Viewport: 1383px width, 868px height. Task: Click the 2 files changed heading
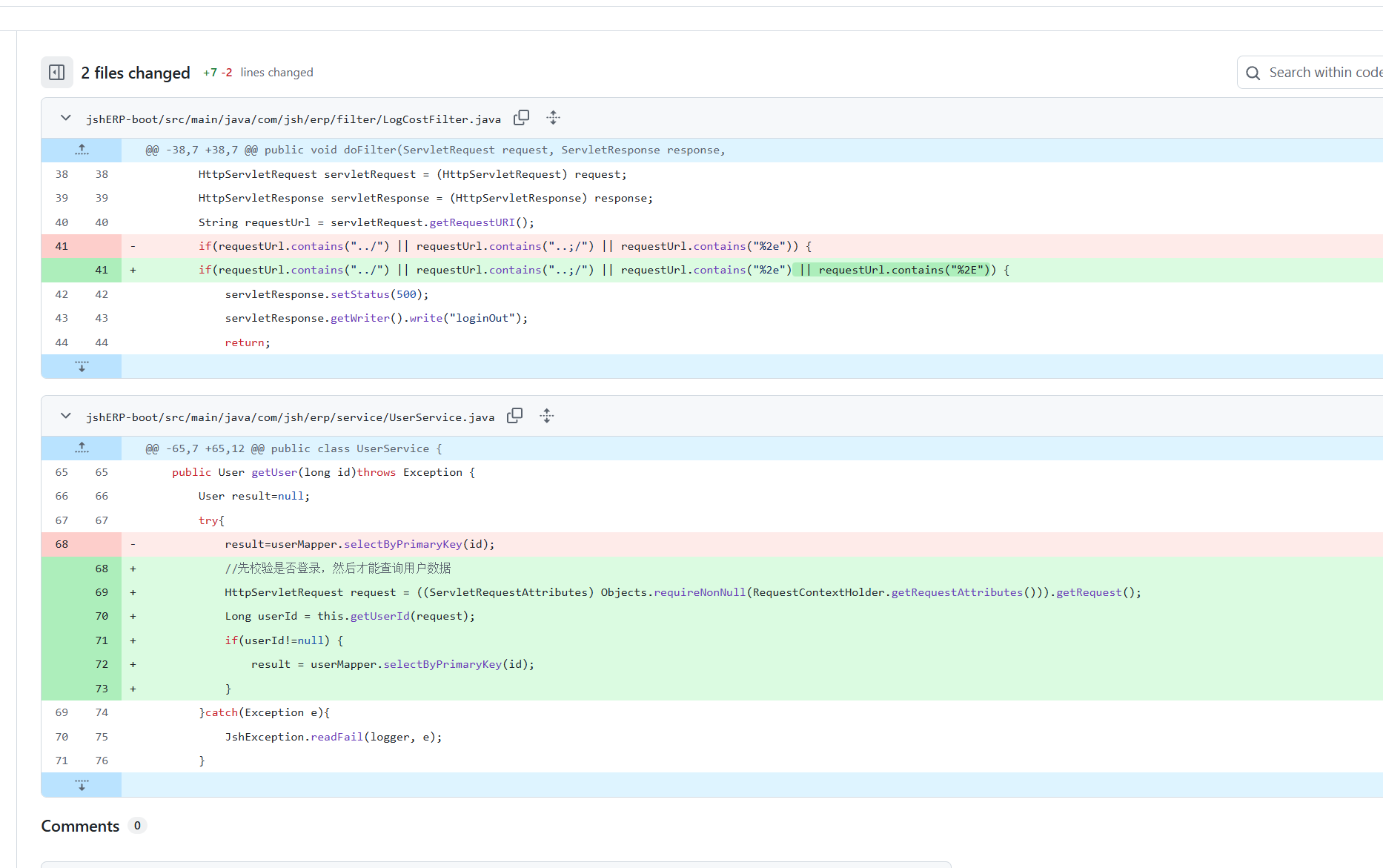pyautogui.click(x=136, y=73)
